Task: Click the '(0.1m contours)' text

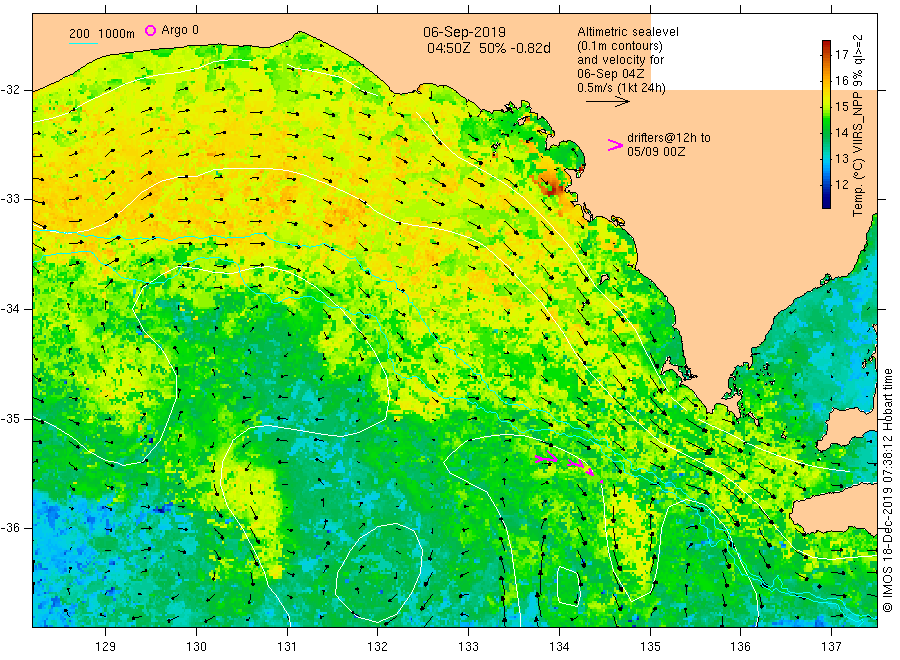Action: pyautogui.click(x=619, y=46)
